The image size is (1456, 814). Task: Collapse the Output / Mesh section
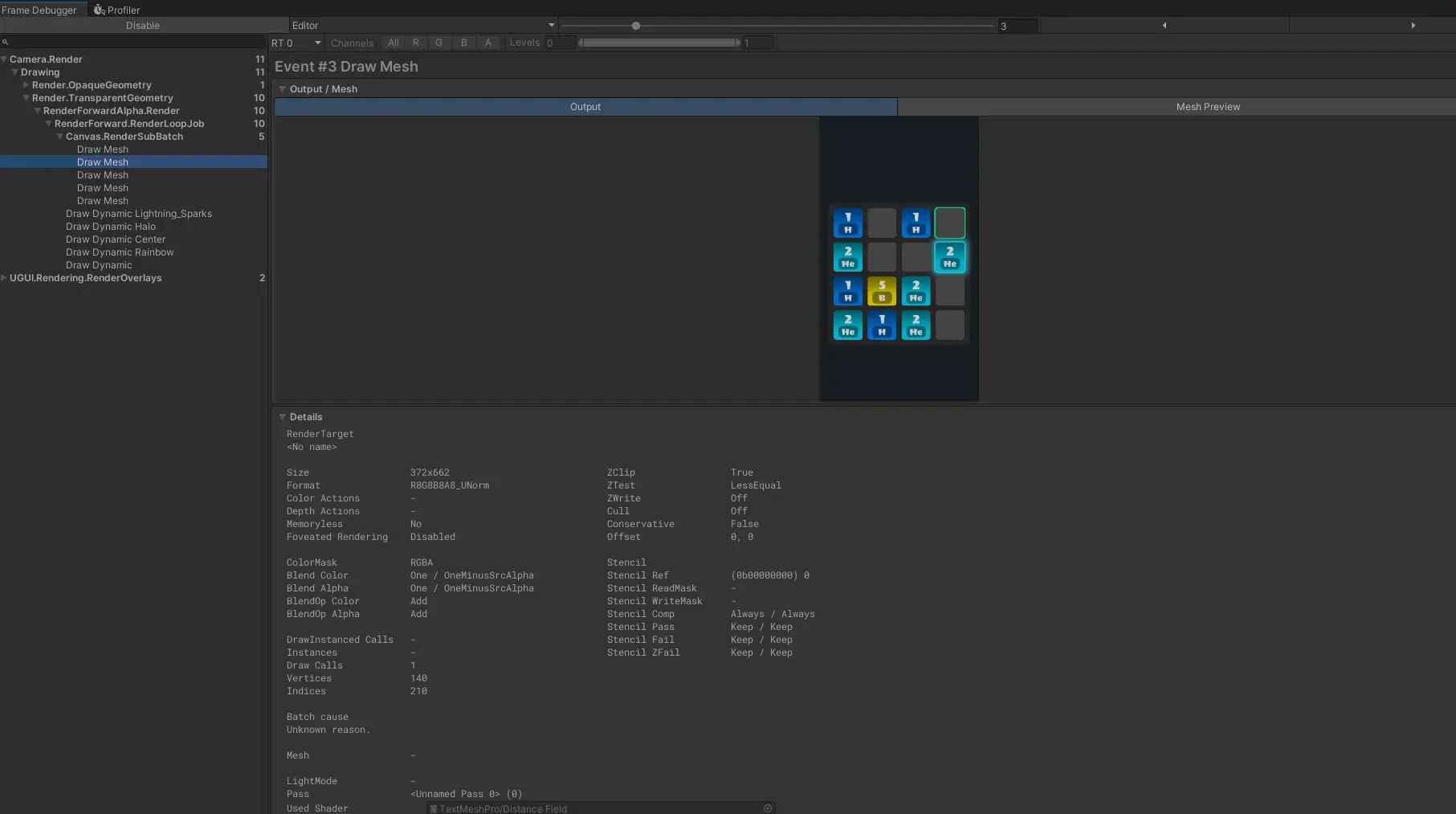coord(282,89)
